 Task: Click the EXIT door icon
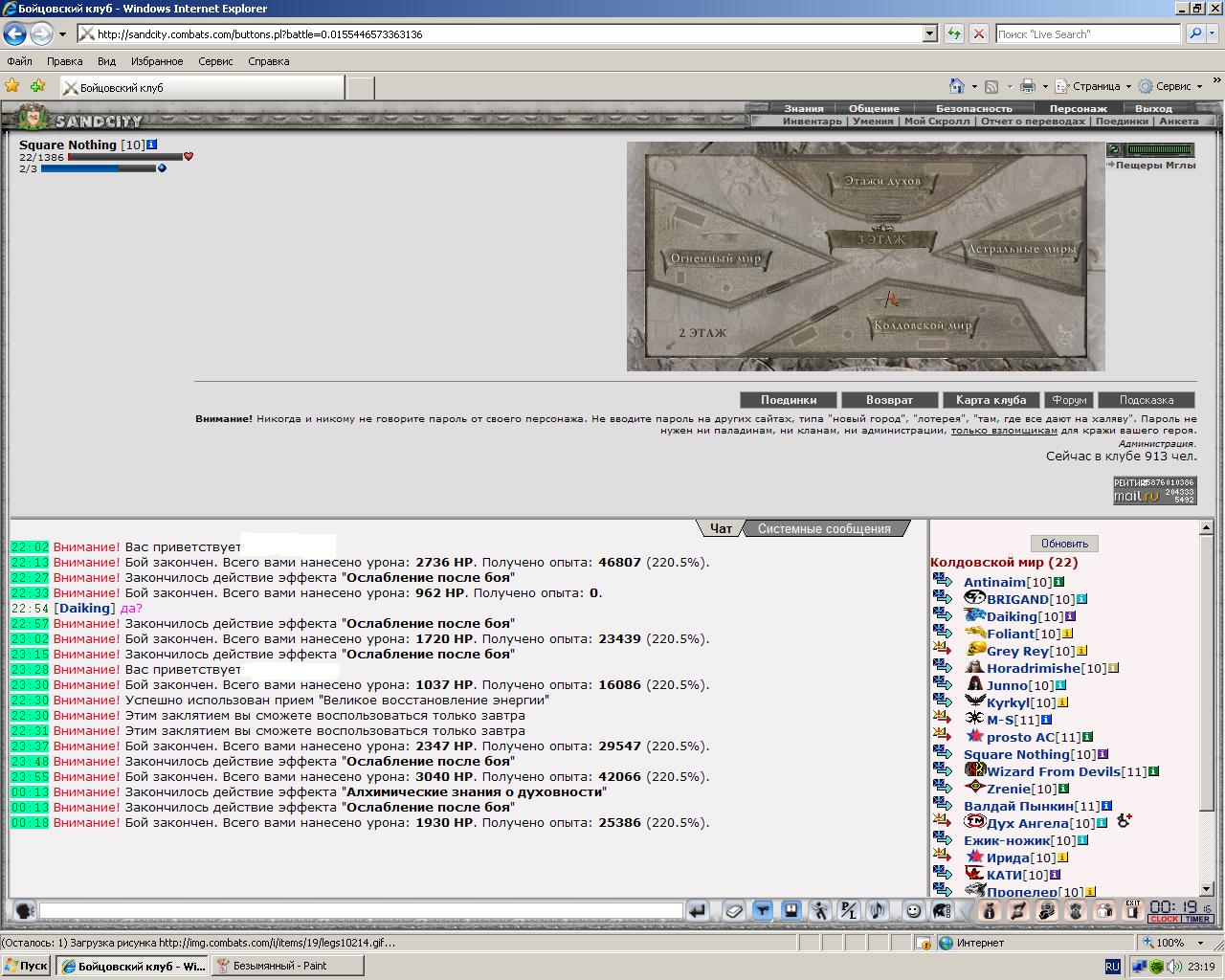[1133, 910]
